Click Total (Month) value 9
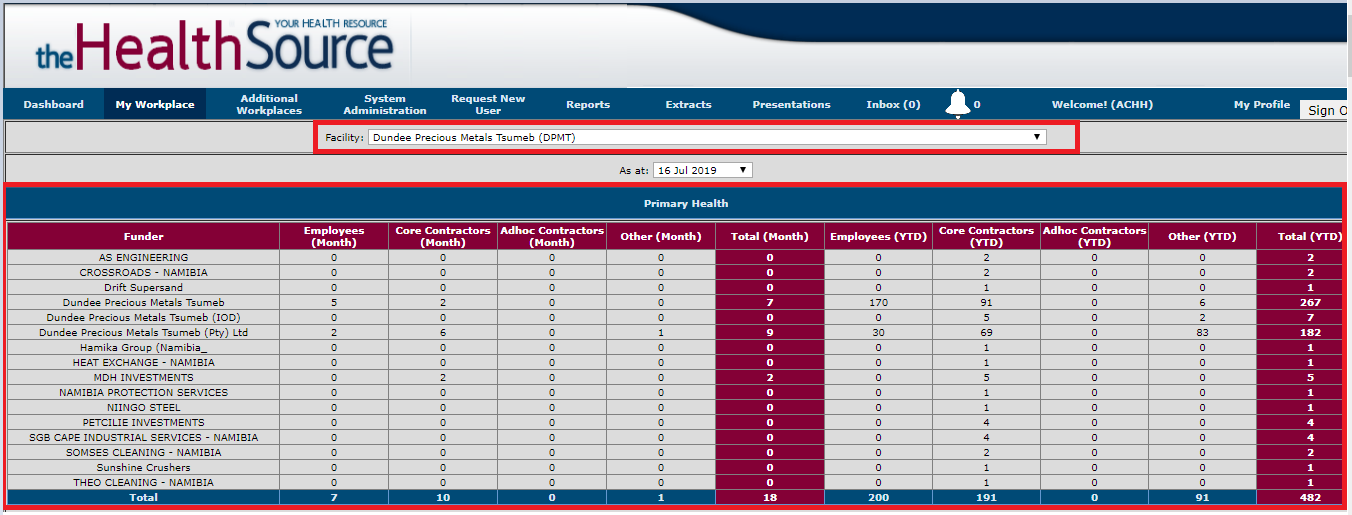Screen dimensions: 1352x515 tap(770, 333)
